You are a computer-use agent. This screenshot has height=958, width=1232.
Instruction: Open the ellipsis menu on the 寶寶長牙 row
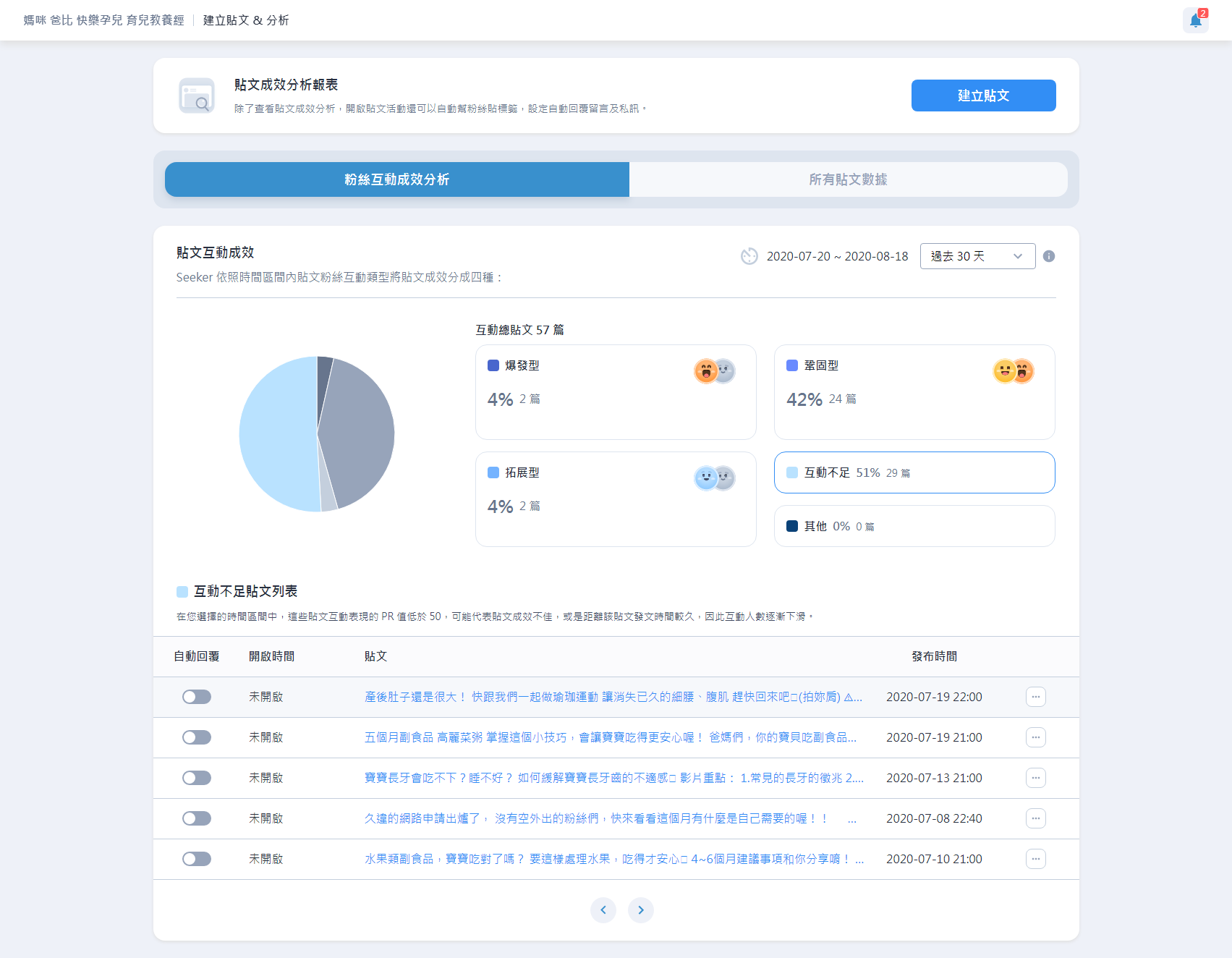click(1035, 778)
